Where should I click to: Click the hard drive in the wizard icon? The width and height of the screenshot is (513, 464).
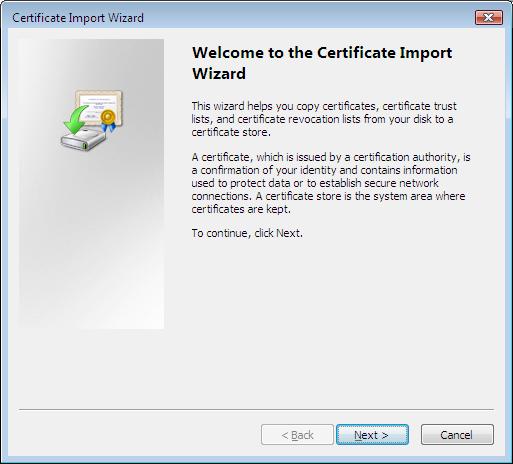[83, 140]
